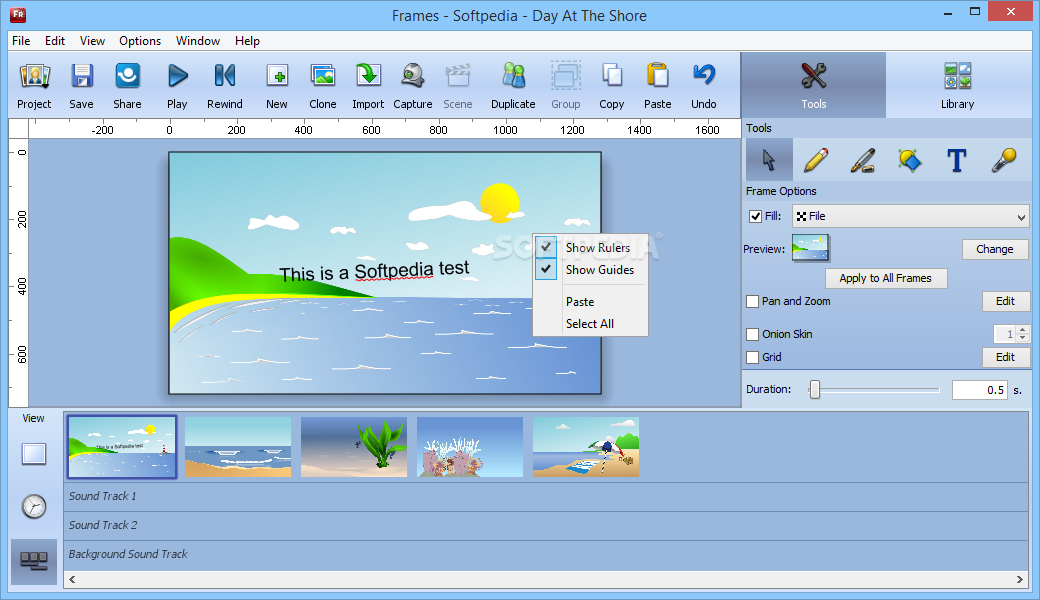
Task: Edit the Pan and Zoom settings
Action: click(1006, 301)
